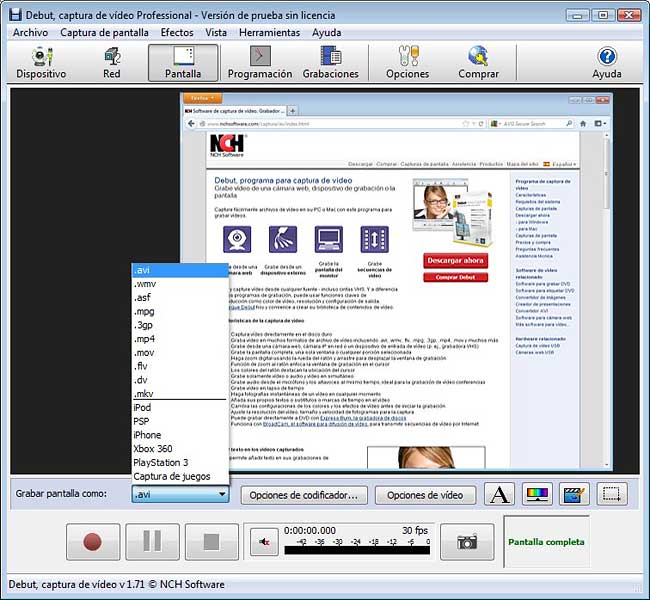
Task: Open the Opciones settings icon
Action: click(x=407, y=62)
